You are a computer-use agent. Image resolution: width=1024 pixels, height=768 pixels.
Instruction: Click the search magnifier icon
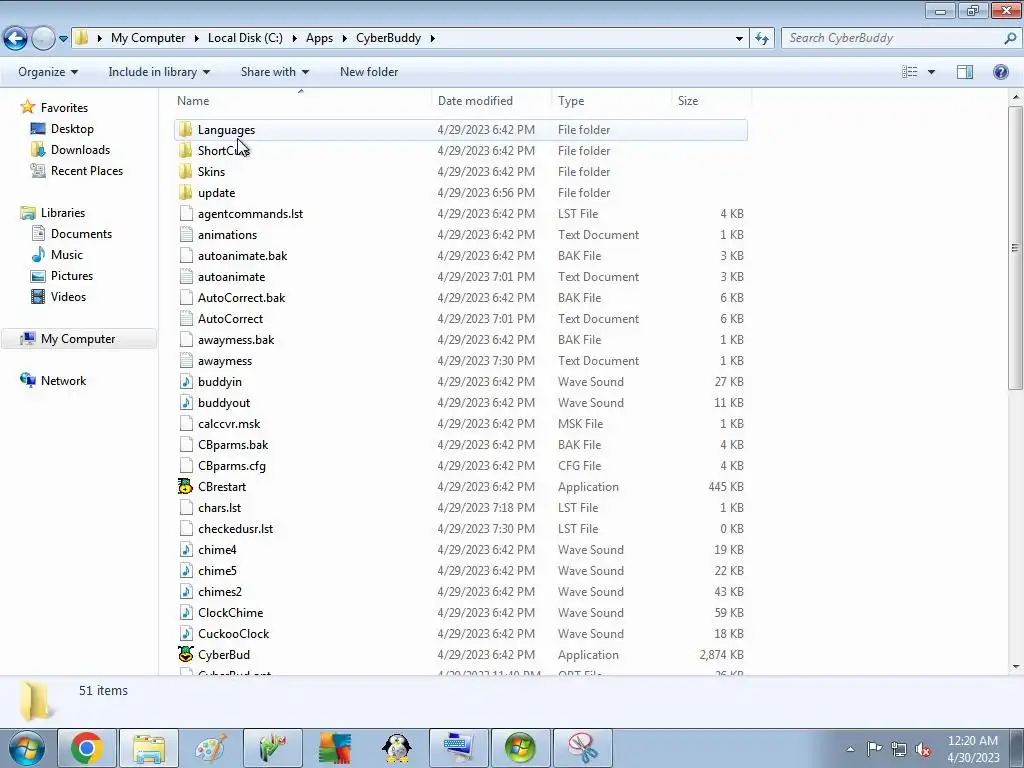tap(1010, 38)
